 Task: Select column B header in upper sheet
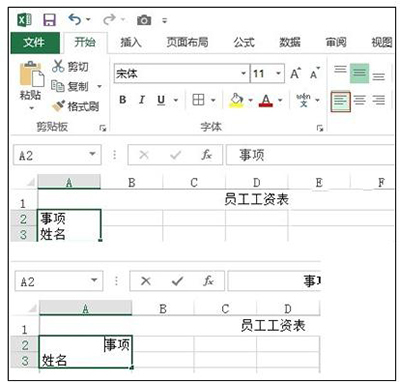click(132, 182)
